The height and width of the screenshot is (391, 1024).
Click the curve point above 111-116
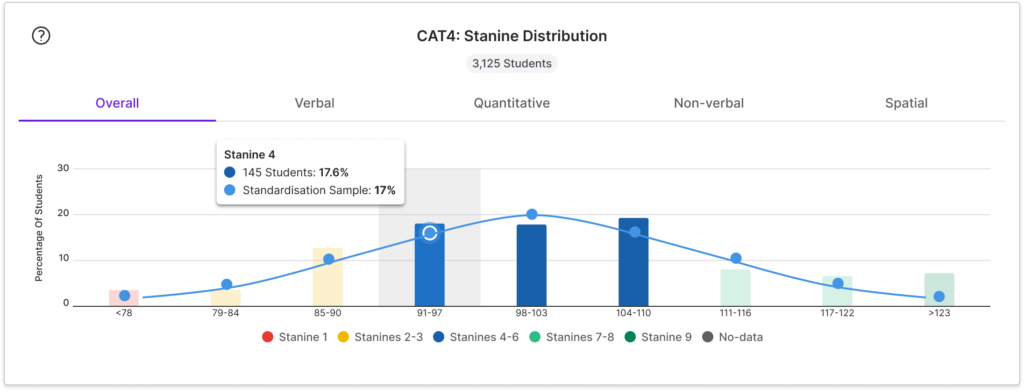point(735,258)
